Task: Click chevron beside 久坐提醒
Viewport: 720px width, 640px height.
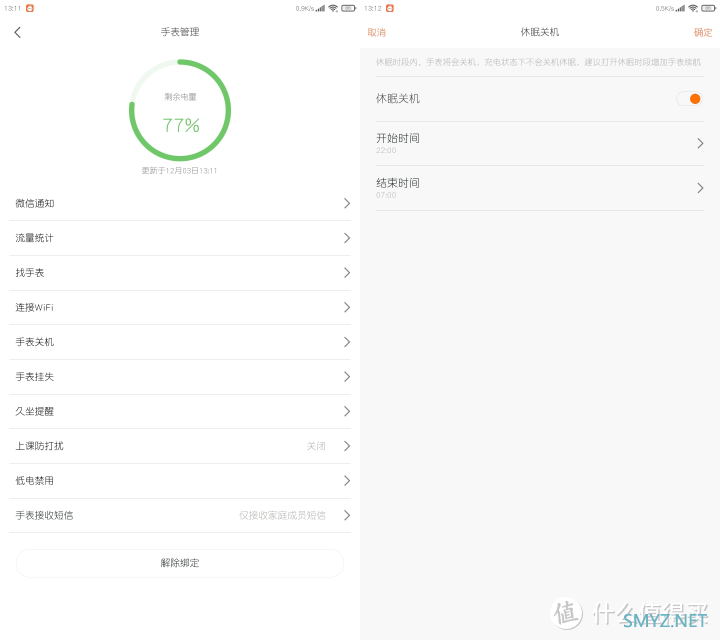Action: click(x=347, y=411)
